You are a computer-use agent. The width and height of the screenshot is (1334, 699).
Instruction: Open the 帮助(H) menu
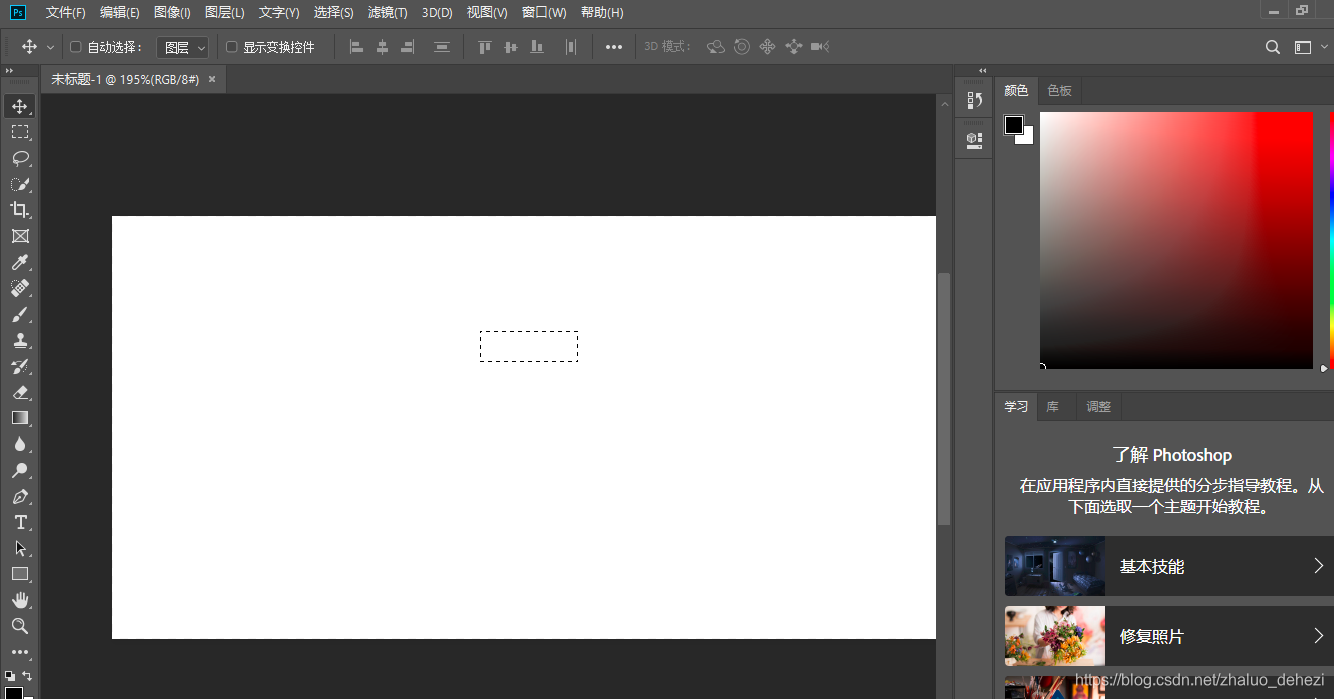pos(602,13)
